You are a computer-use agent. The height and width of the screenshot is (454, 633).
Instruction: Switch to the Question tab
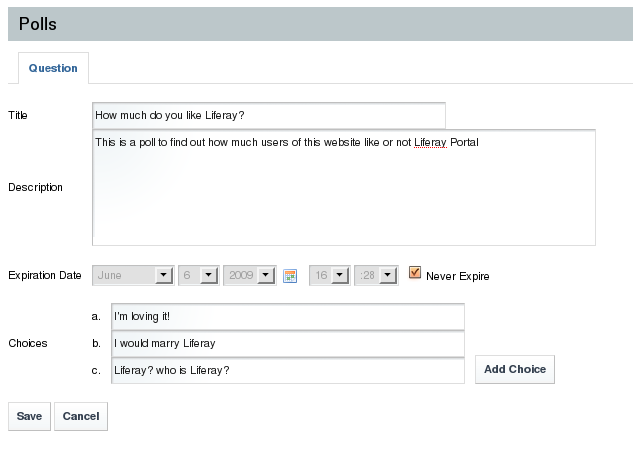pyautogui.click(x=53, y=68)
